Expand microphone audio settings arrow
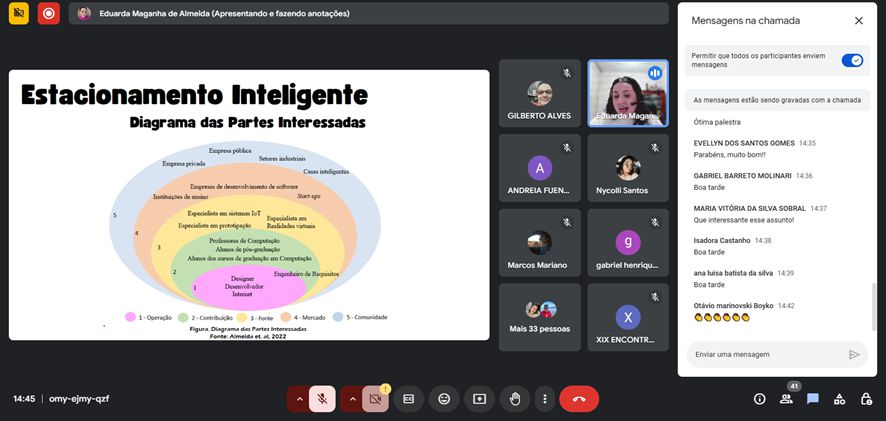This screenshot has width=886, height=421. point(297,398)
